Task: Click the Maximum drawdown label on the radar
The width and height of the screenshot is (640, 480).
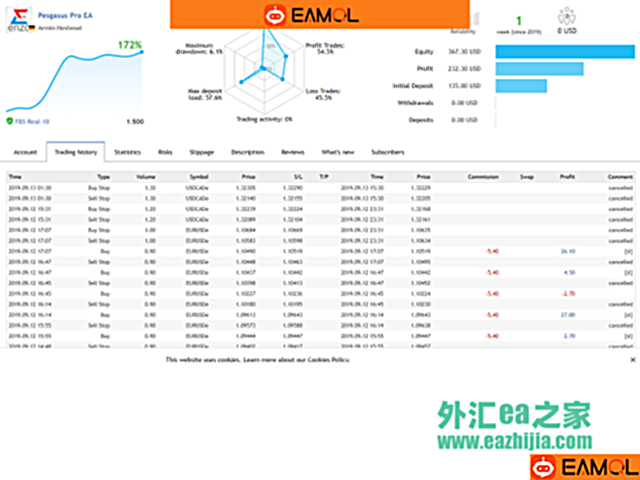Action: [x=200, y=49]
